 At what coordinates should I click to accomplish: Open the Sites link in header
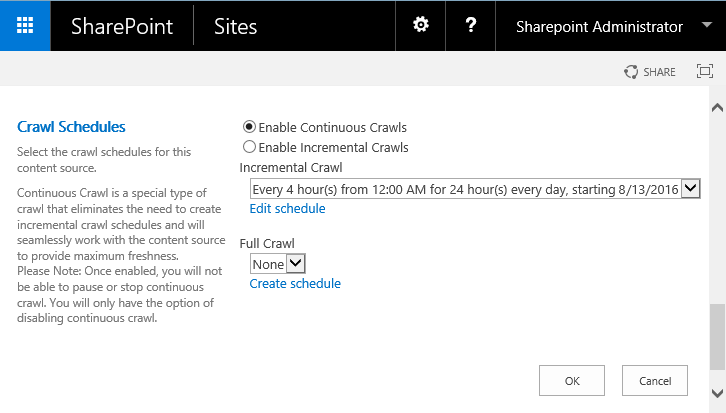pyautogui.click(x=235, y=26)
